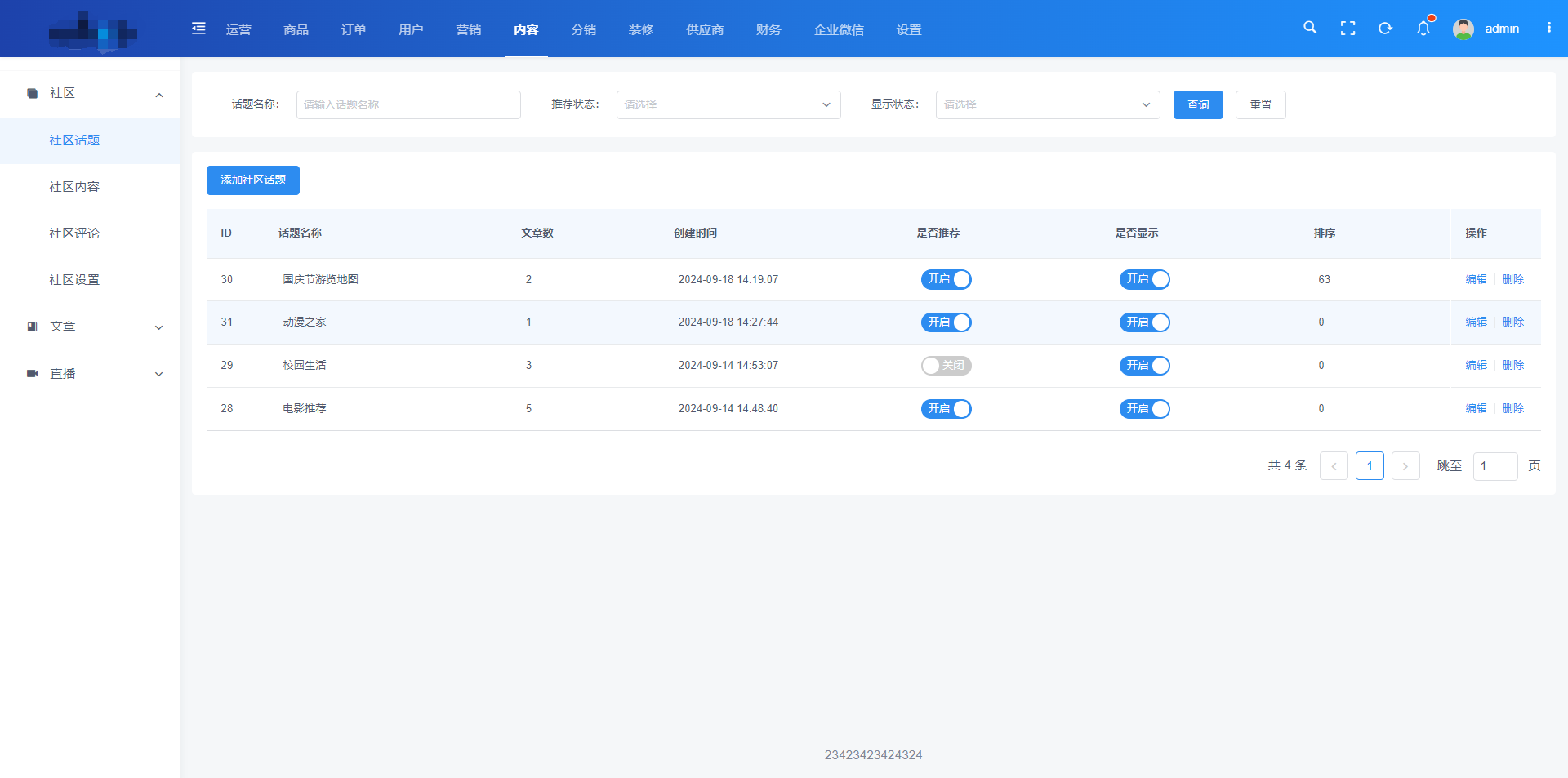Click the 查询 button

coord(1197,104)
